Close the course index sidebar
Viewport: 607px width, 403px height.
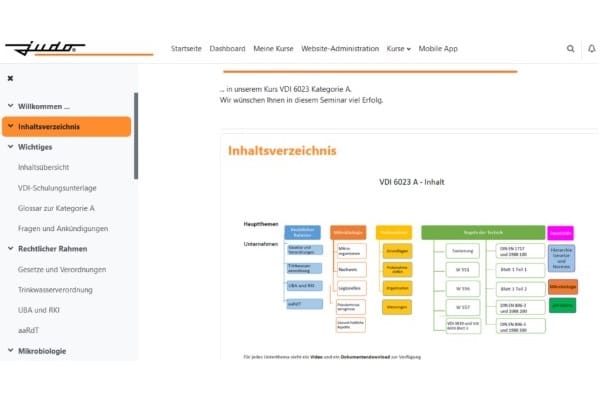10,78
